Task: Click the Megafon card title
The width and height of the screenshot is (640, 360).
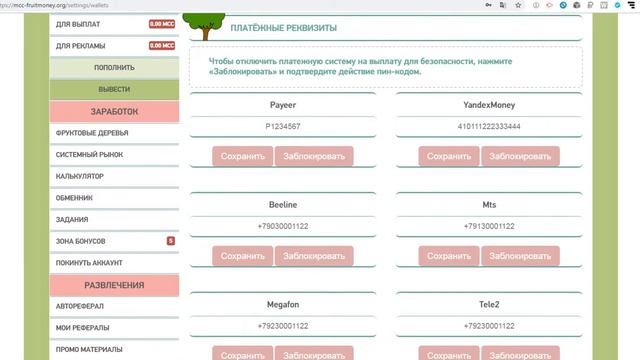Action: pyautogui.click(x=283, y=304)
